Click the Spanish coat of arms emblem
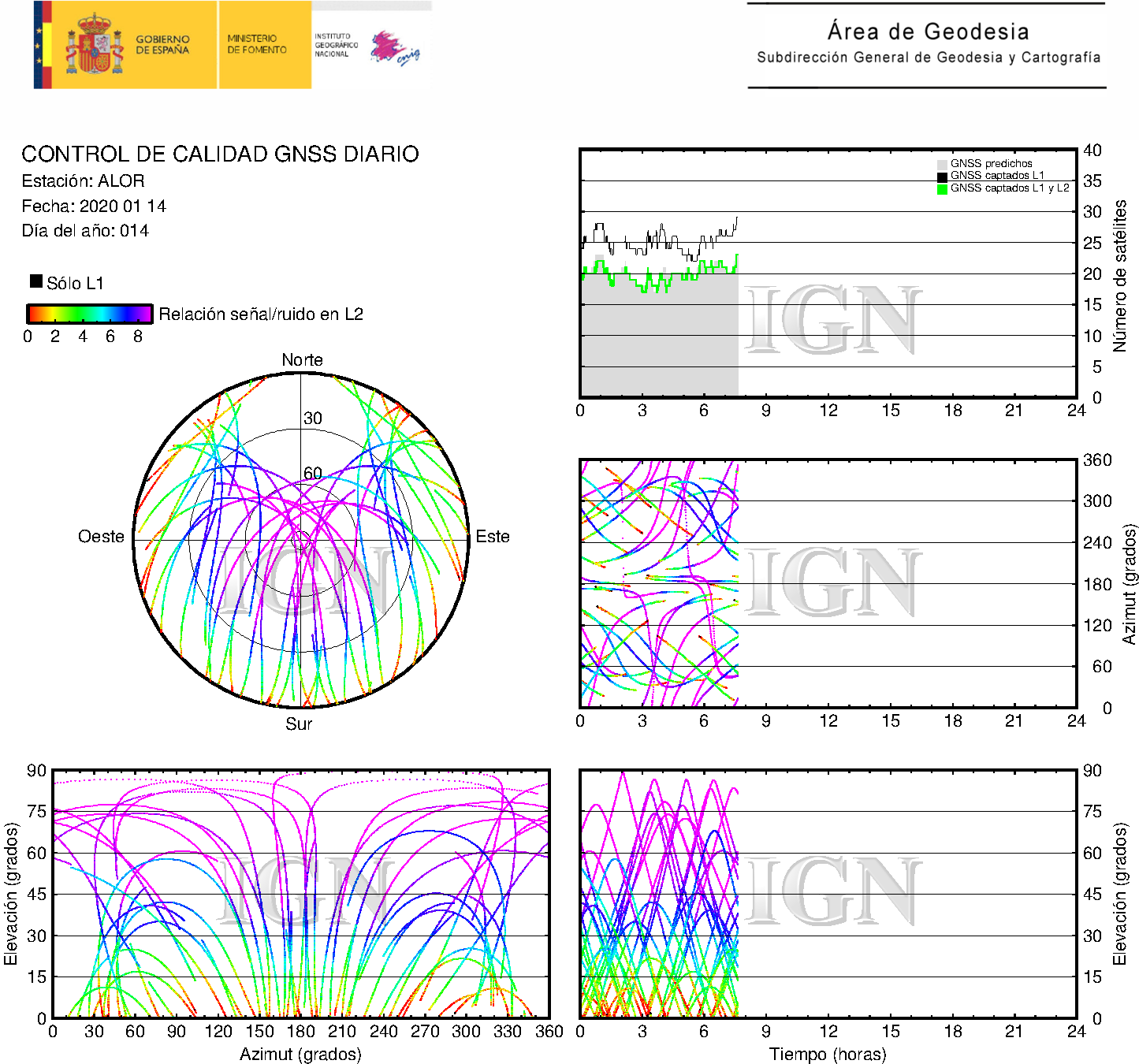 point(94,46)
